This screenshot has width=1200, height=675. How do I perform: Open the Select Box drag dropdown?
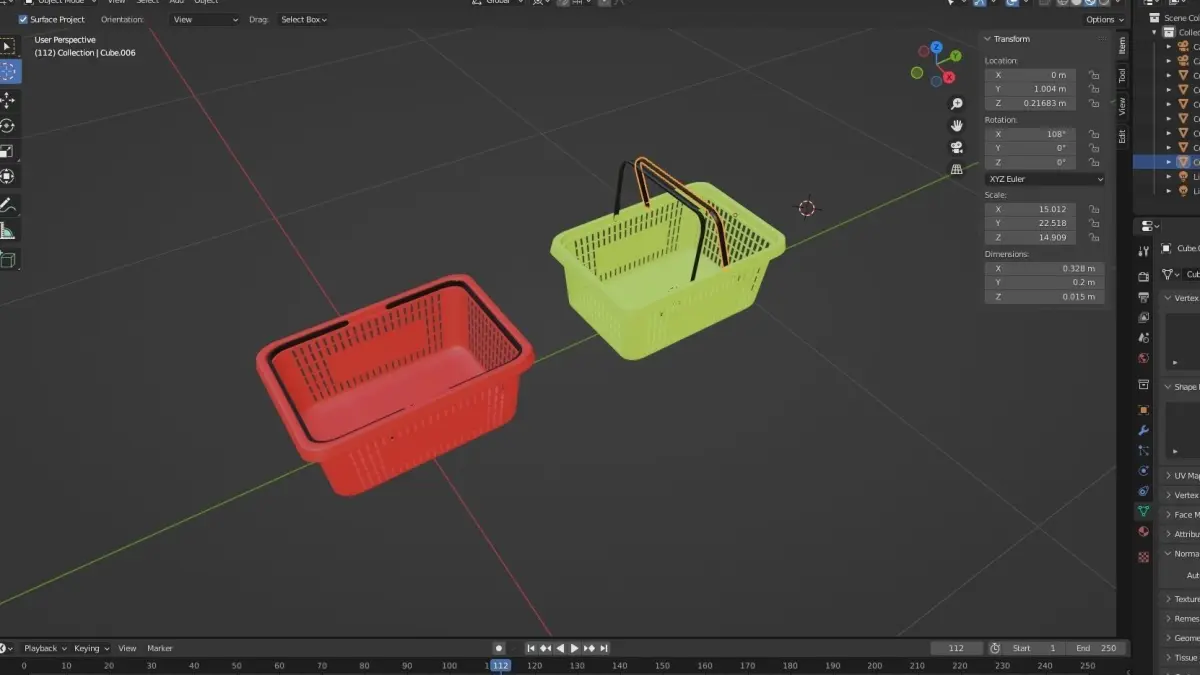coord(304,19)
